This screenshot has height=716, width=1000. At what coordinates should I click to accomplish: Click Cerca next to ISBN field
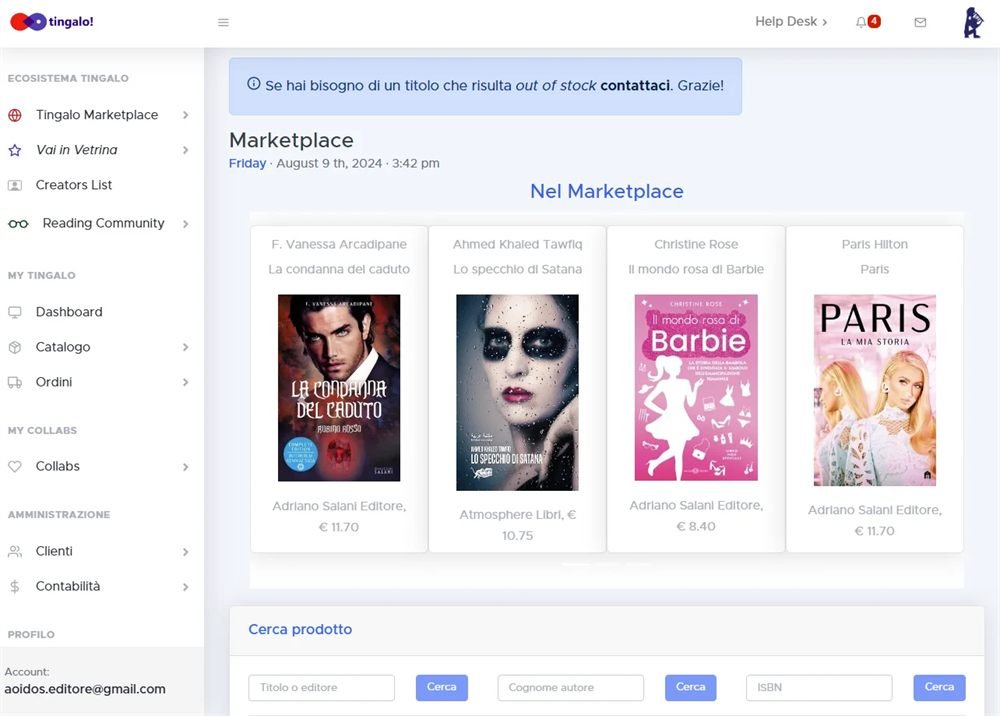[x=939, y=687]
